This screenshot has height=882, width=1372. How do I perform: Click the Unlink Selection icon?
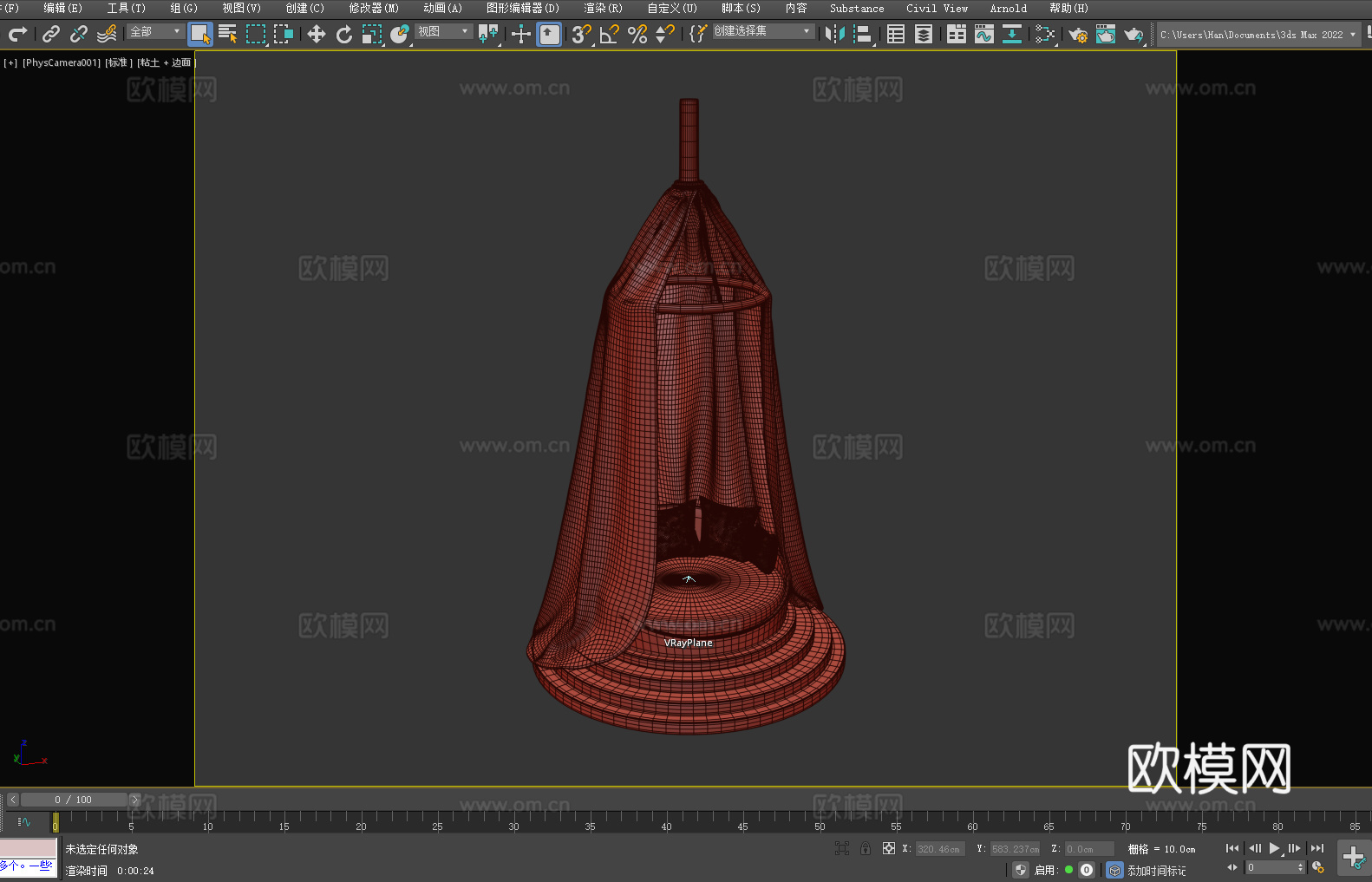[79, 34]
